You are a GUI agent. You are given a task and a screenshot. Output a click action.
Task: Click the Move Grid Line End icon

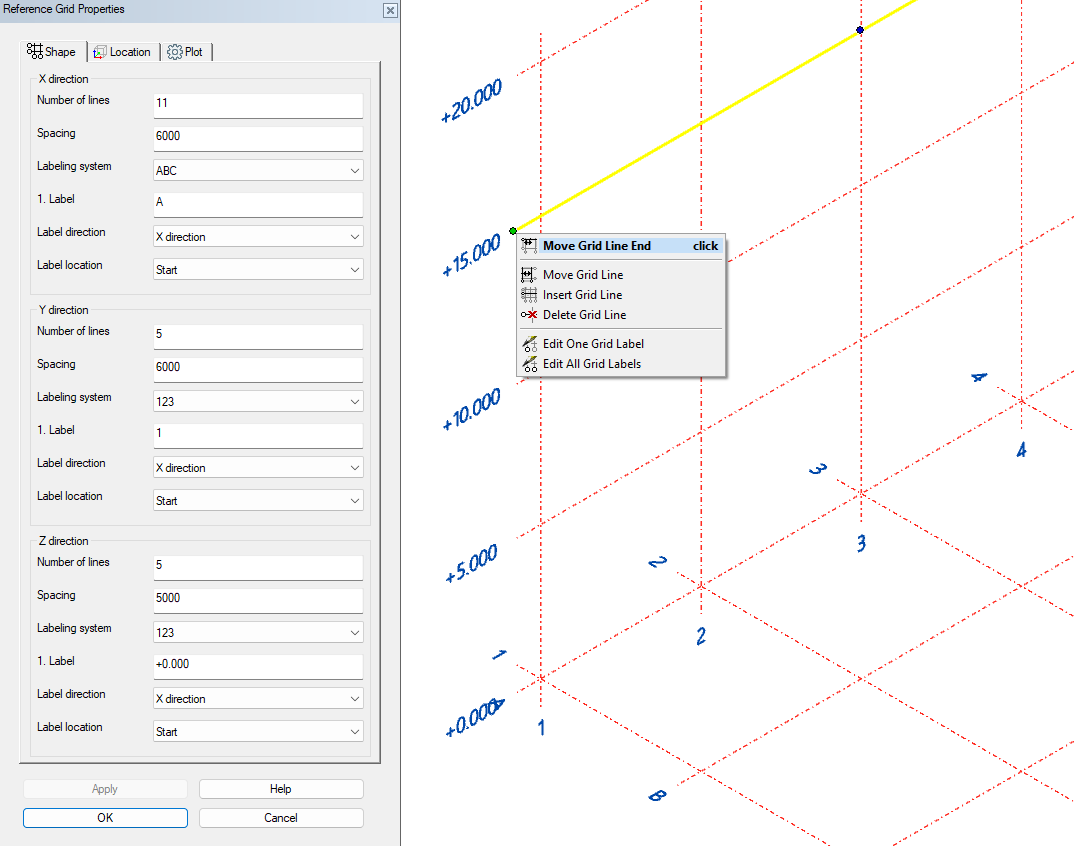[x=530, y=246]
